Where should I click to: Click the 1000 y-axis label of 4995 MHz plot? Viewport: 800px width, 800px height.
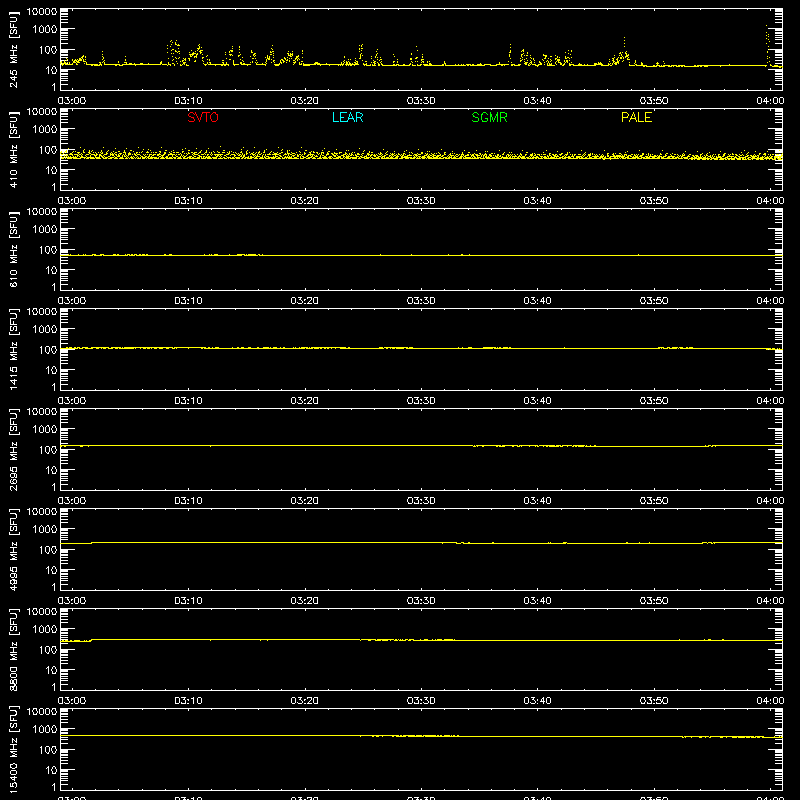click(x=45, y=530)
